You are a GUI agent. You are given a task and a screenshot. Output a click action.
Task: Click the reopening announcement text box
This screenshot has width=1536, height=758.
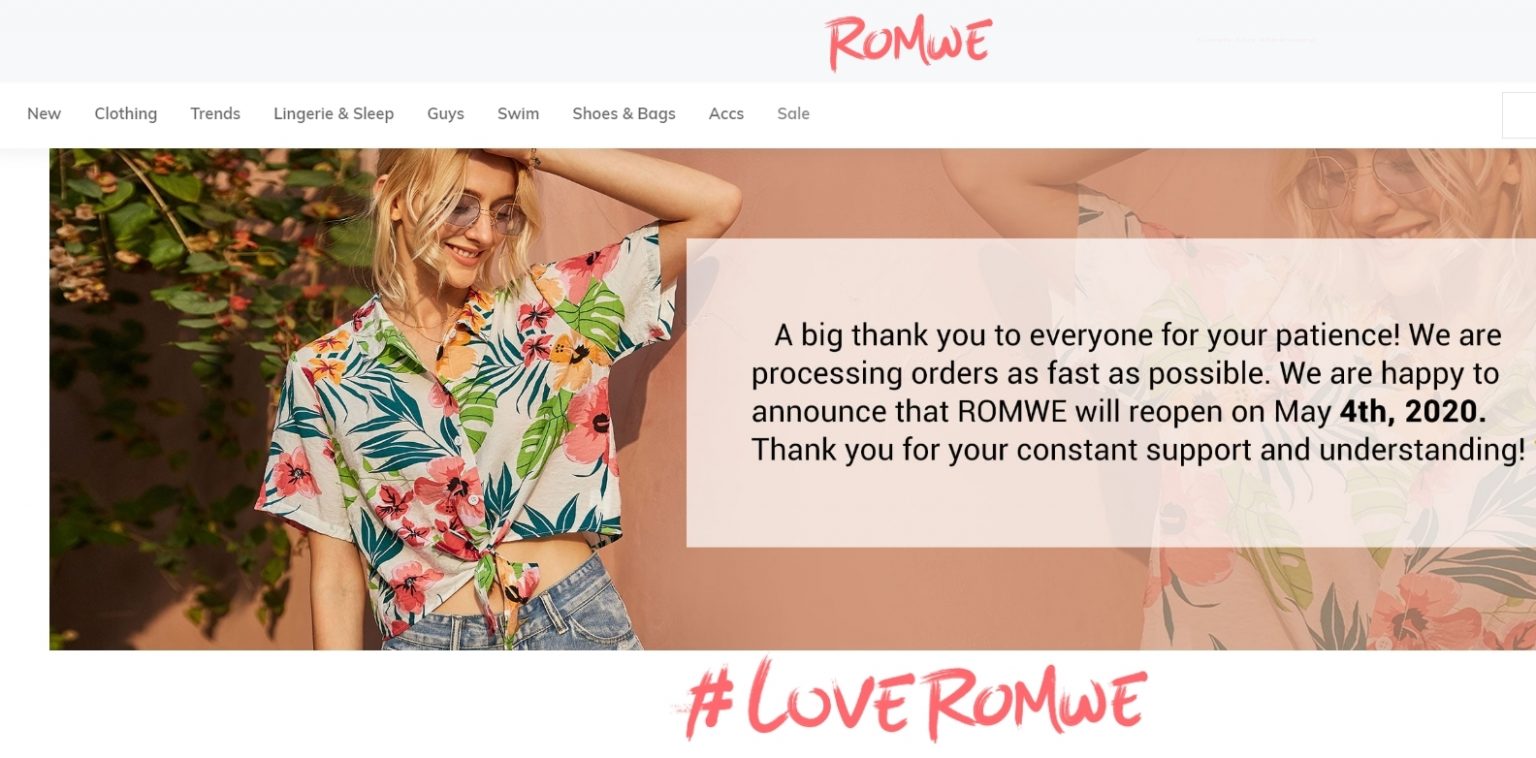coord(1111,392)
